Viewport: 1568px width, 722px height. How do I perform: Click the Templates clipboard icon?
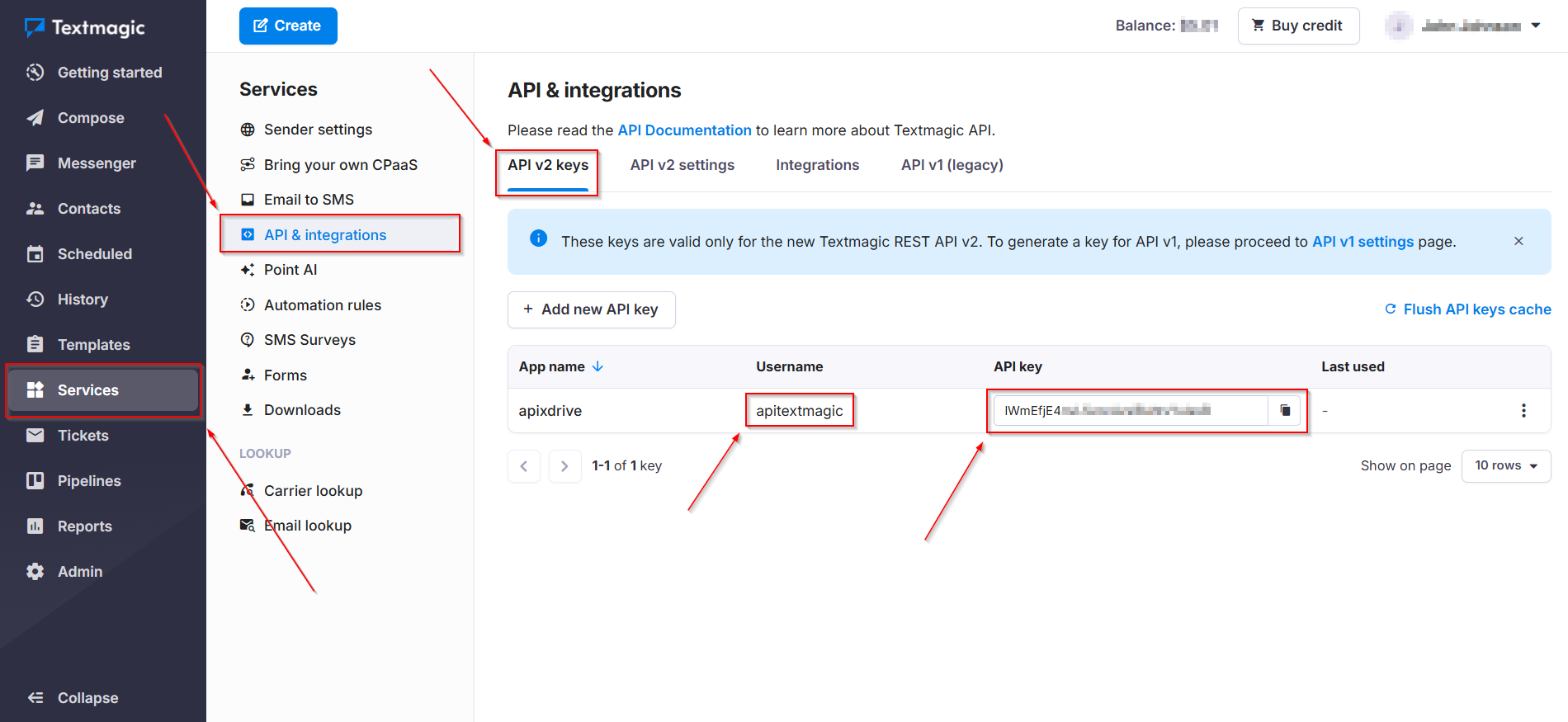click(x=35, y=344)
